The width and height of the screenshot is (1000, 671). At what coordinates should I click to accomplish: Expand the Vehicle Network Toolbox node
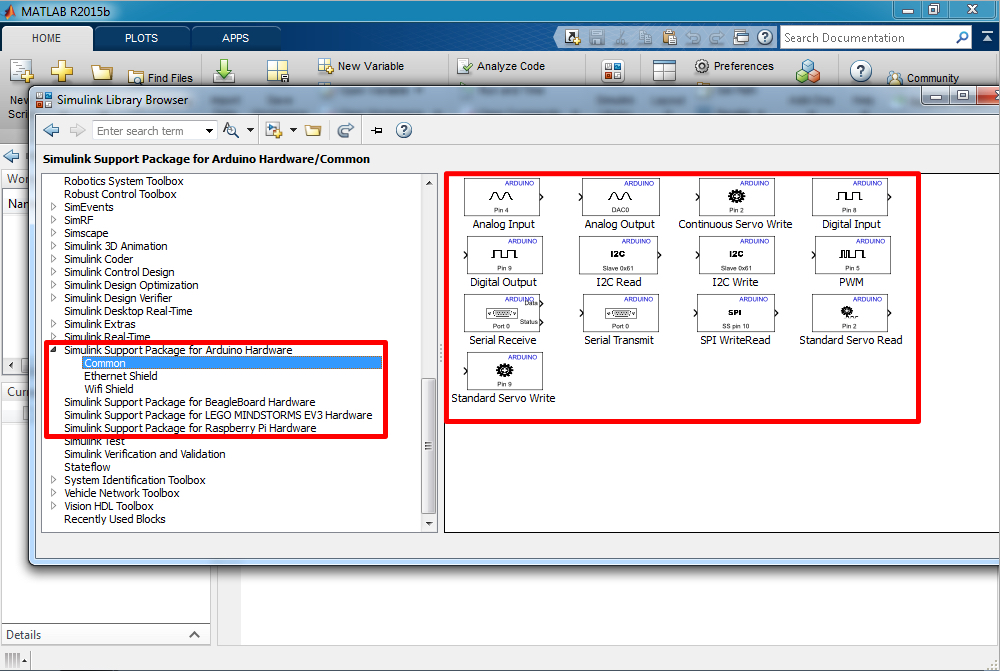[x=54, y=493]
